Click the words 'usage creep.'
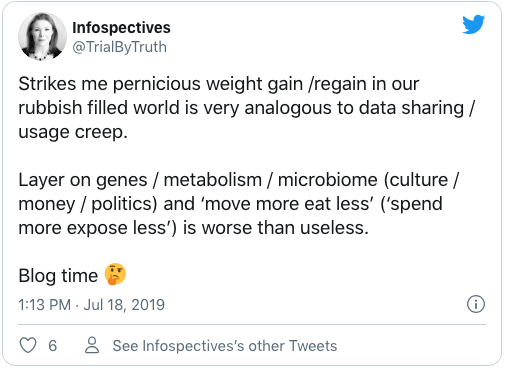Image resolution: width=505 pixels, height=368 pixels. click(73, 132)
